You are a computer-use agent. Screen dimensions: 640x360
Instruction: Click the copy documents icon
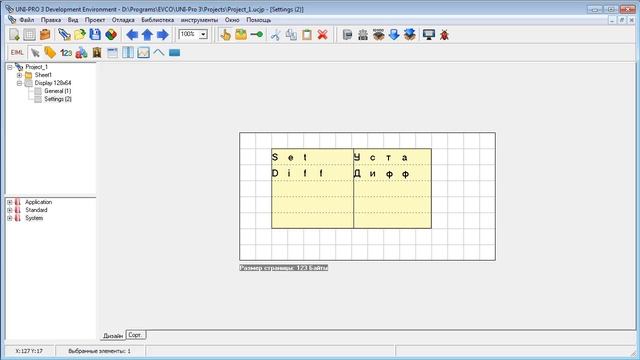coord(291,35)
